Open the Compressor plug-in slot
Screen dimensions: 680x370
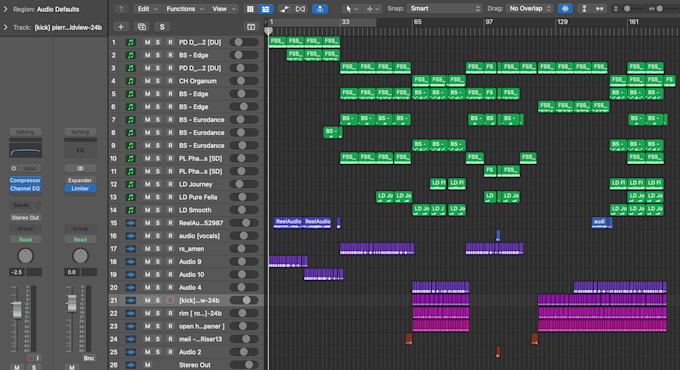[x=25, y=180]
